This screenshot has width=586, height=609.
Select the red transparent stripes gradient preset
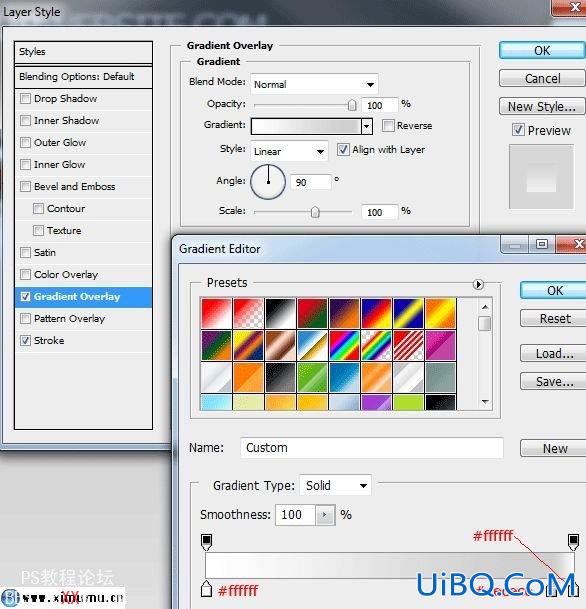[x=408, y=345]
